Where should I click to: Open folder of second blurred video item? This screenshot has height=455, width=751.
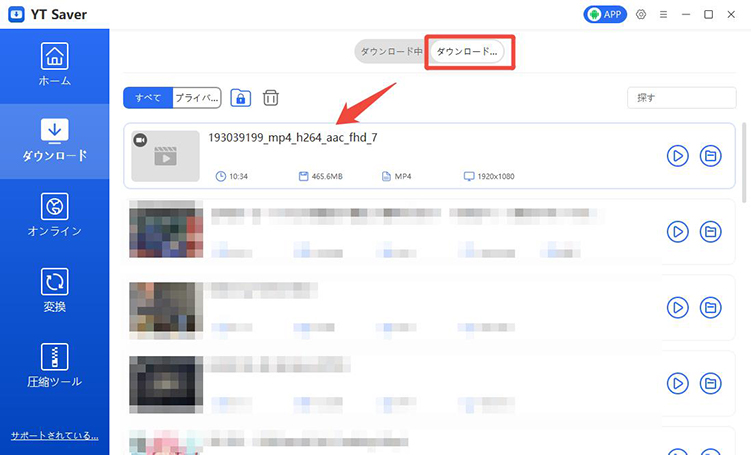(x=710, y=232)
